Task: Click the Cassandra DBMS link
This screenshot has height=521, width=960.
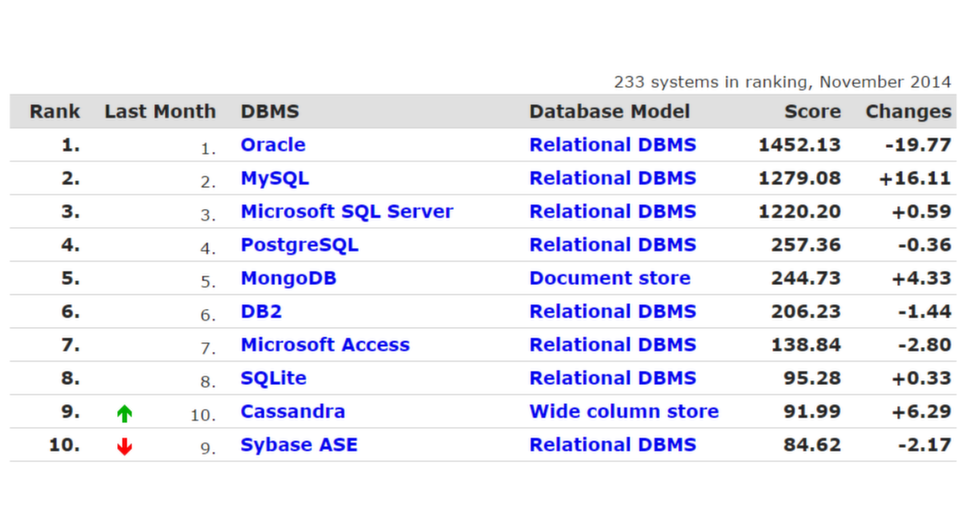Action: coord(293,411)
